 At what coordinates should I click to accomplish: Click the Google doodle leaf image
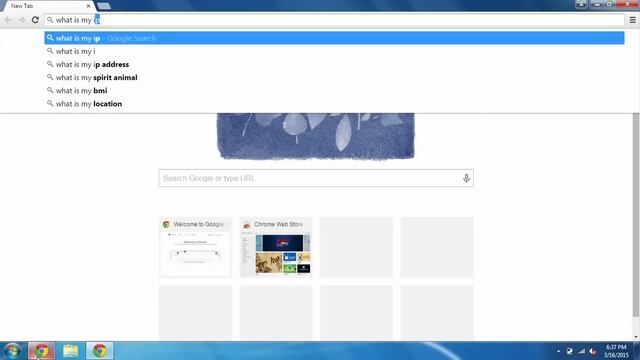316,136
